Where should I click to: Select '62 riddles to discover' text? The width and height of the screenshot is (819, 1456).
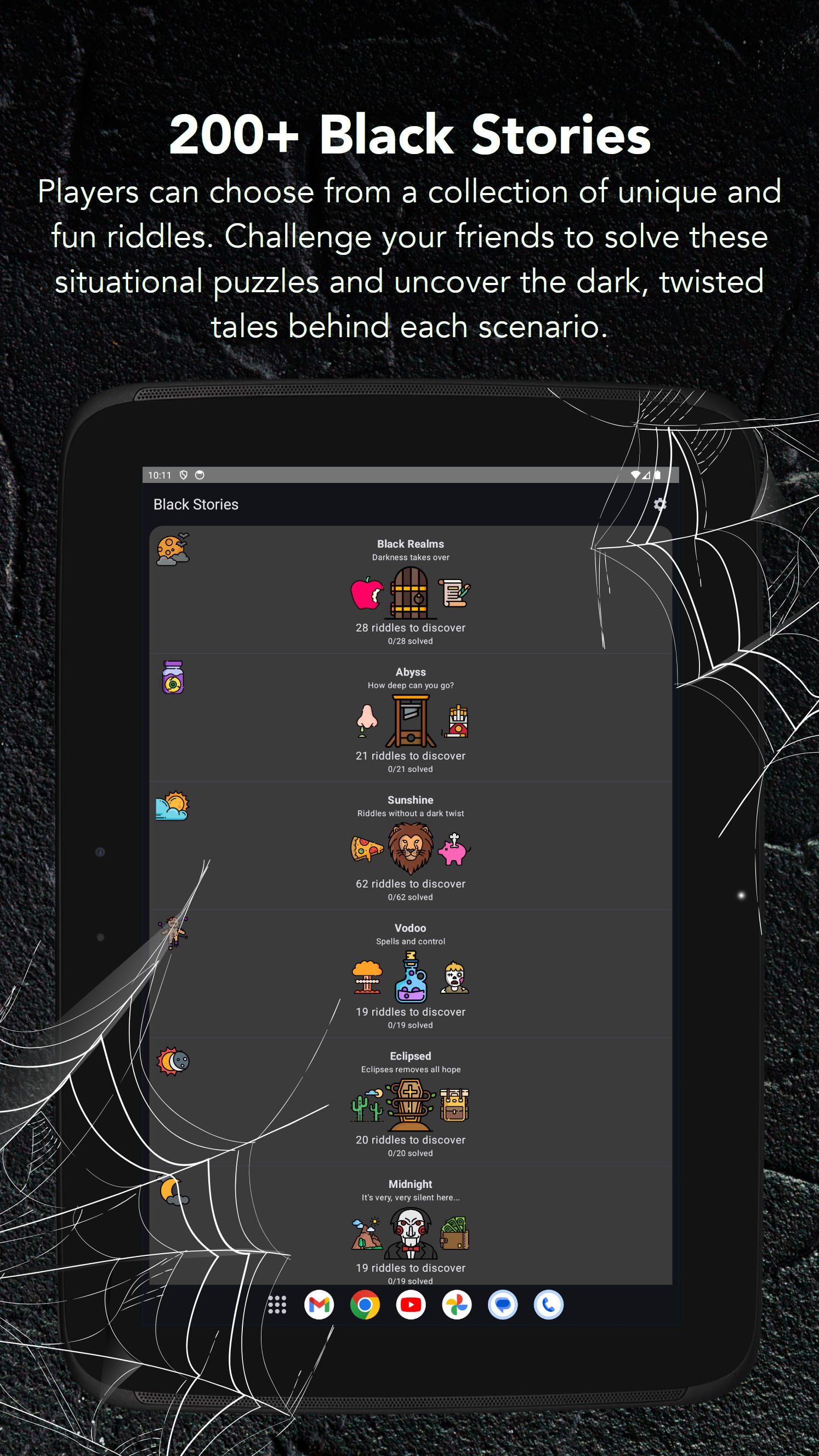[x=411, y=884]
